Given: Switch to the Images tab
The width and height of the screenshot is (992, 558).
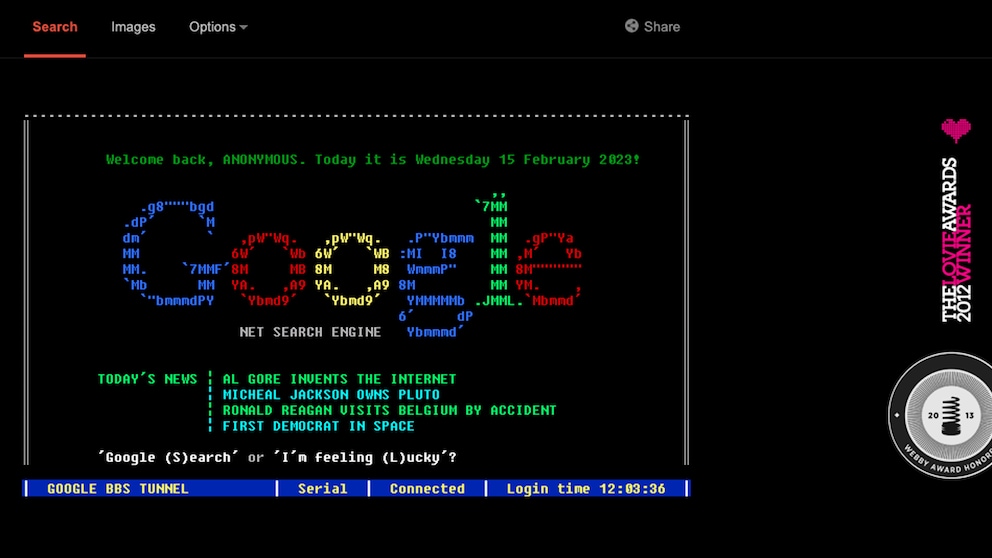Looking at the screenshot, I should (133, 27).
